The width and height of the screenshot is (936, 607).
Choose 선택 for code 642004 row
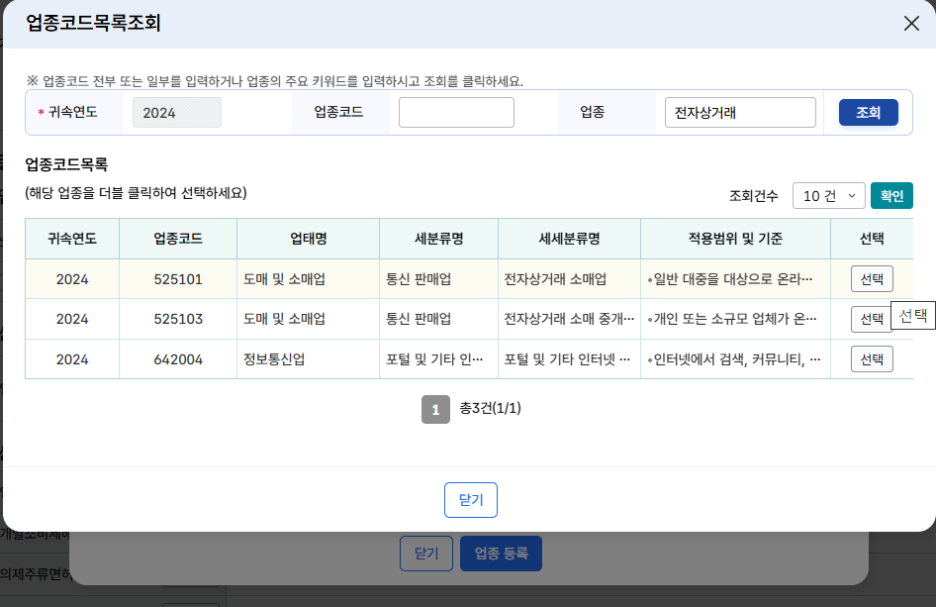(871, 359)
